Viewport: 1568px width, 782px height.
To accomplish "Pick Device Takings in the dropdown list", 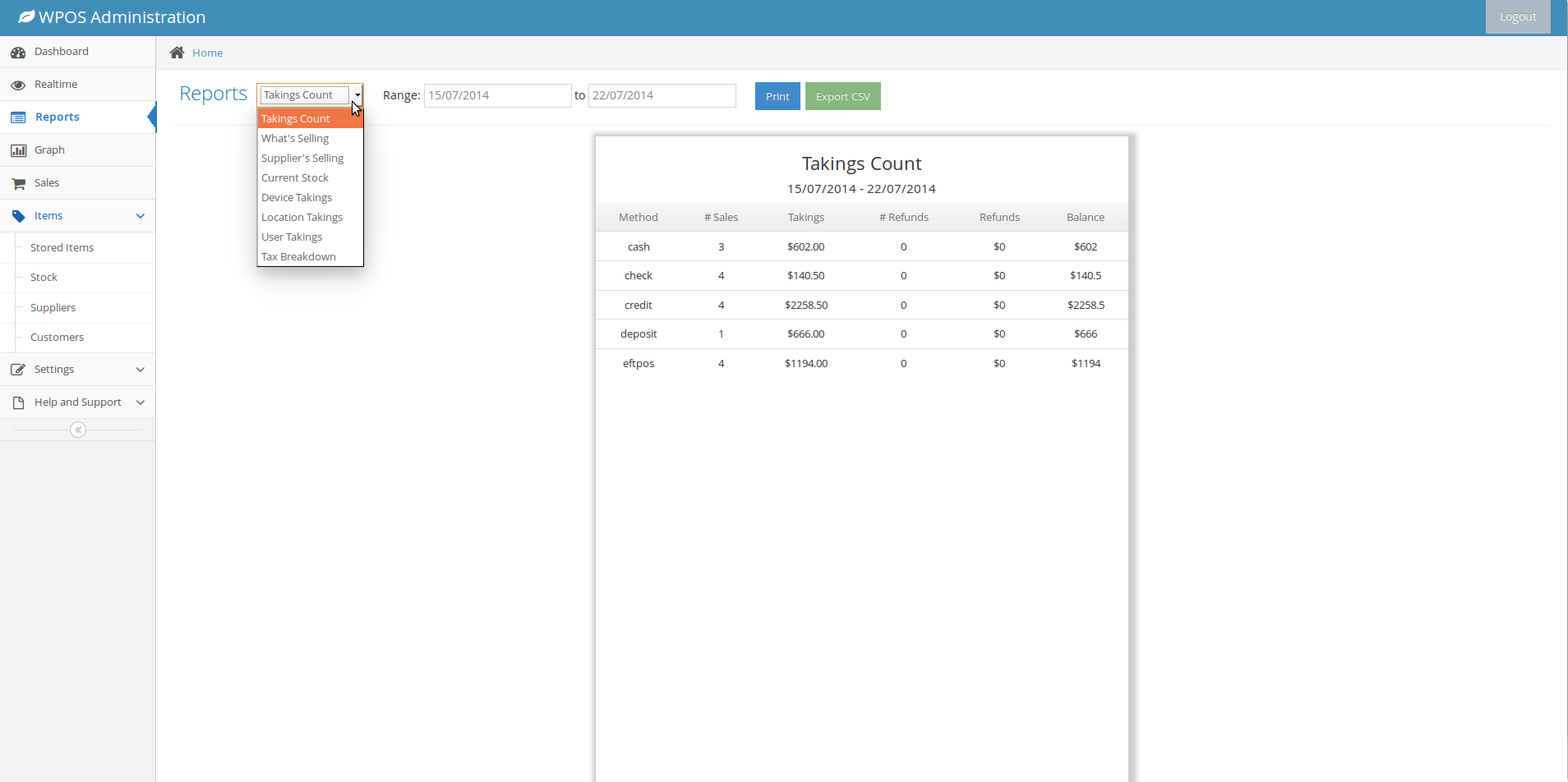I will click(x=297, y=198).
